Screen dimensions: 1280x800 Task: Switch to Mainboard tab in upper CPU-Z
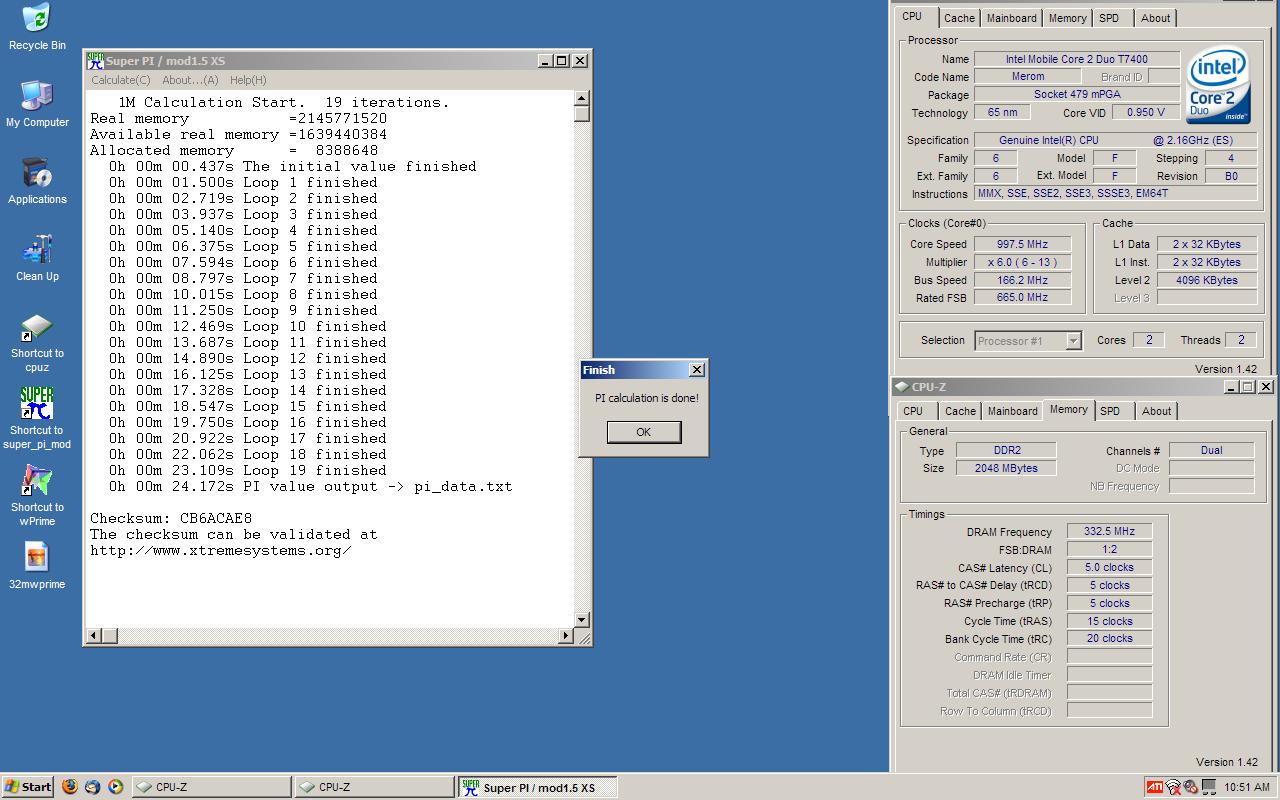(x=1012, y=18)
